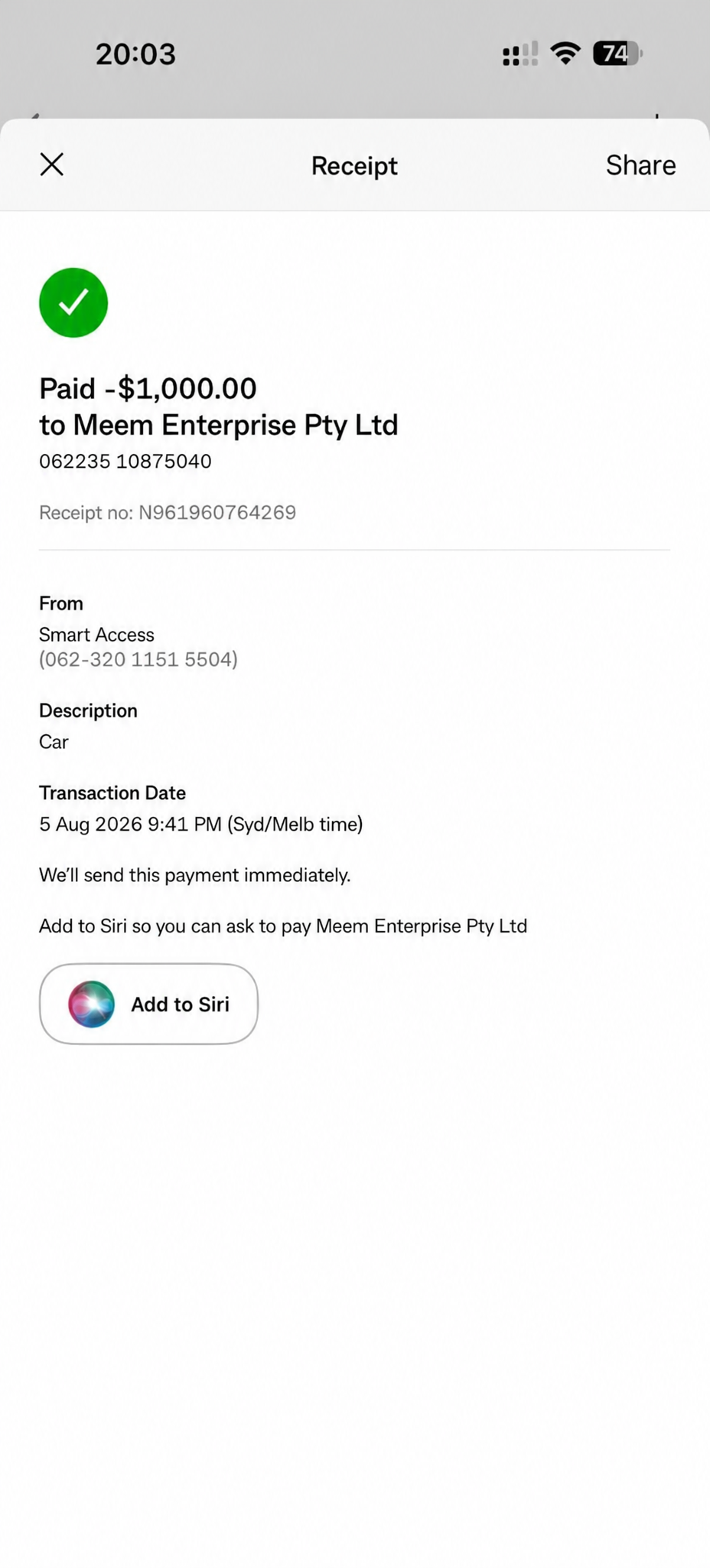Tap the Car description value
The image size is (710, 1568).
point(54,742)
